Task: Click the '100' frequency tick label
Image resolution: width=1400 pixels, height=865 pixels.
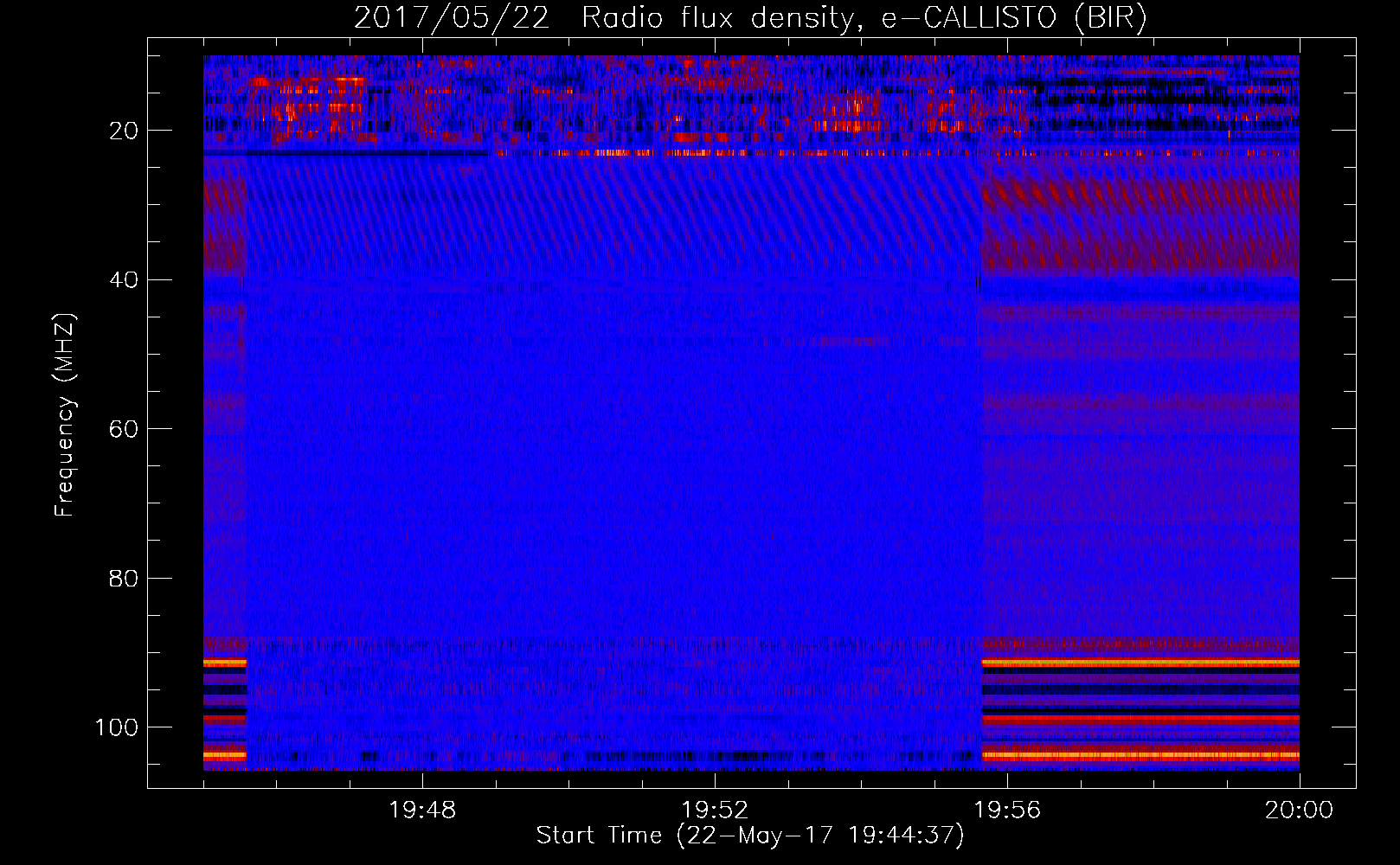Action: 117,727
